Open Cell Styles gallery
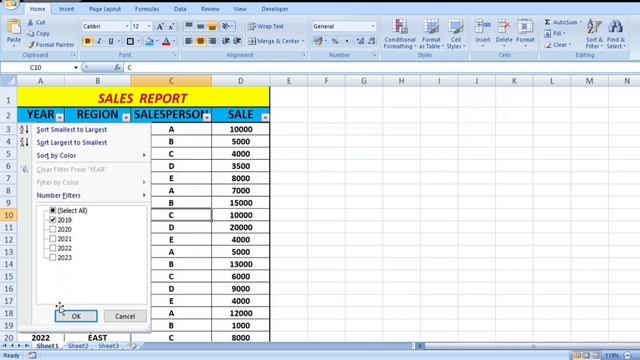 click(456, 34)
